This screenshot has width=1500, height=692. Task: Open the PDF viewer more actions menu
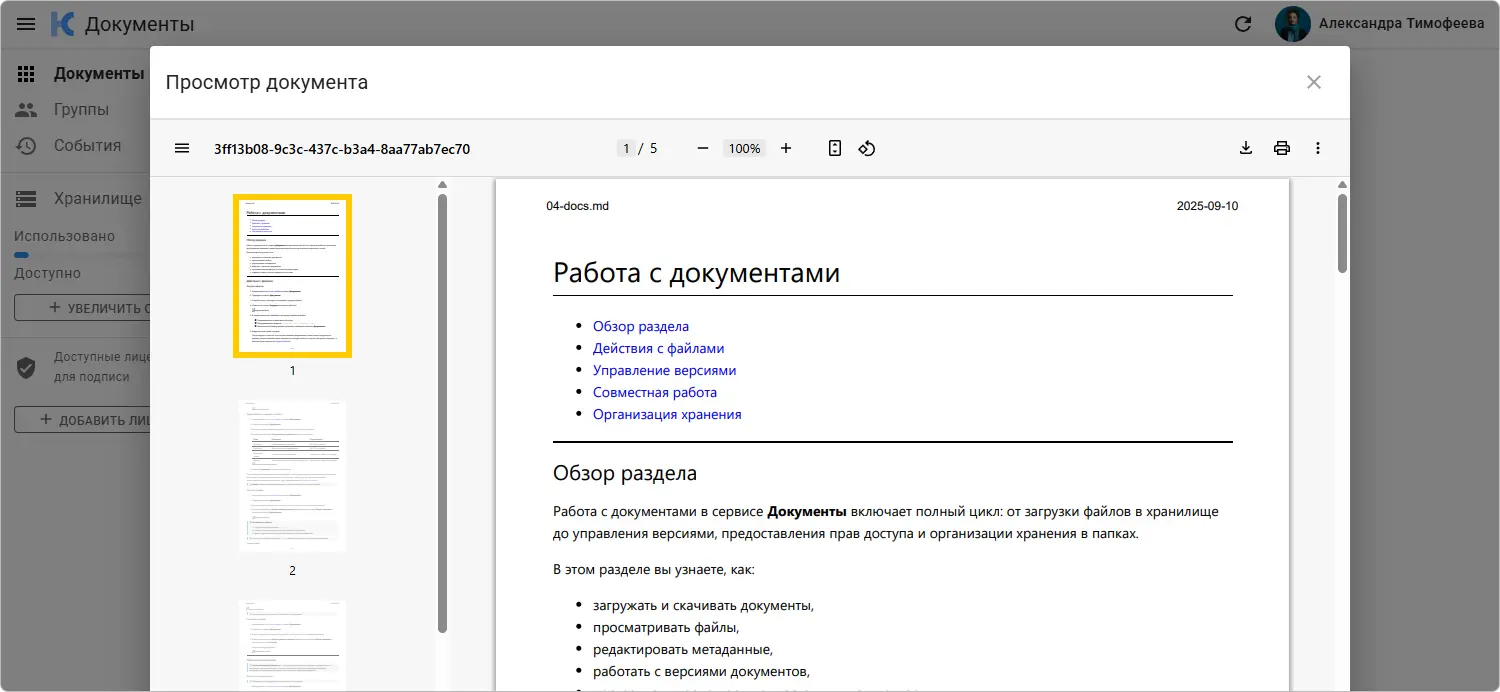[1318, 148]
